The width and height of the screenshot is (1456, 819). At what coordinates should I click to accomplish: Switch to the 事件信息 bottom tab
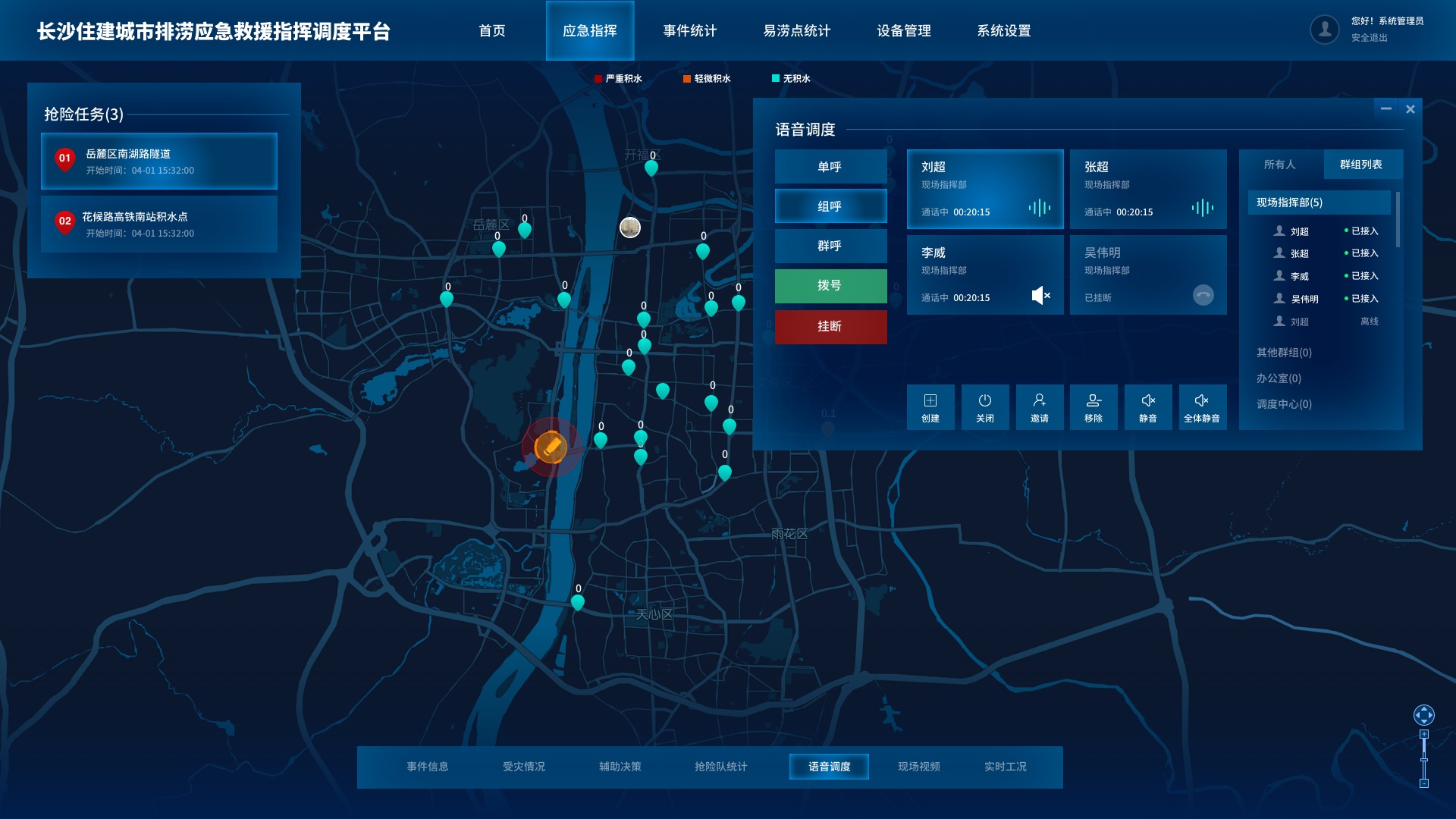427,767
